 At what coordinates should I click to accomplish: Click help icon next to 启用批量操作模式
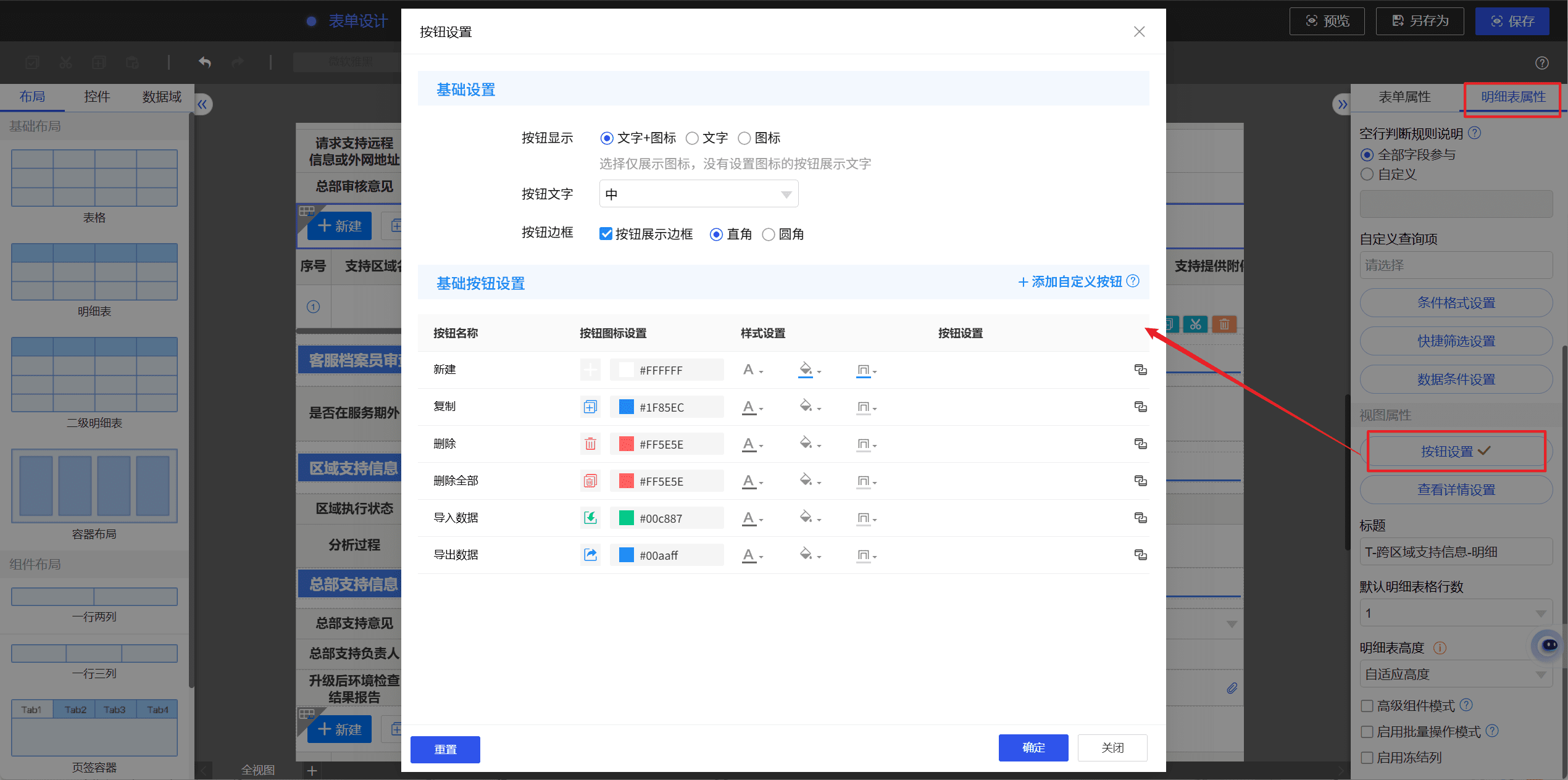click(x=1492, y=731)
